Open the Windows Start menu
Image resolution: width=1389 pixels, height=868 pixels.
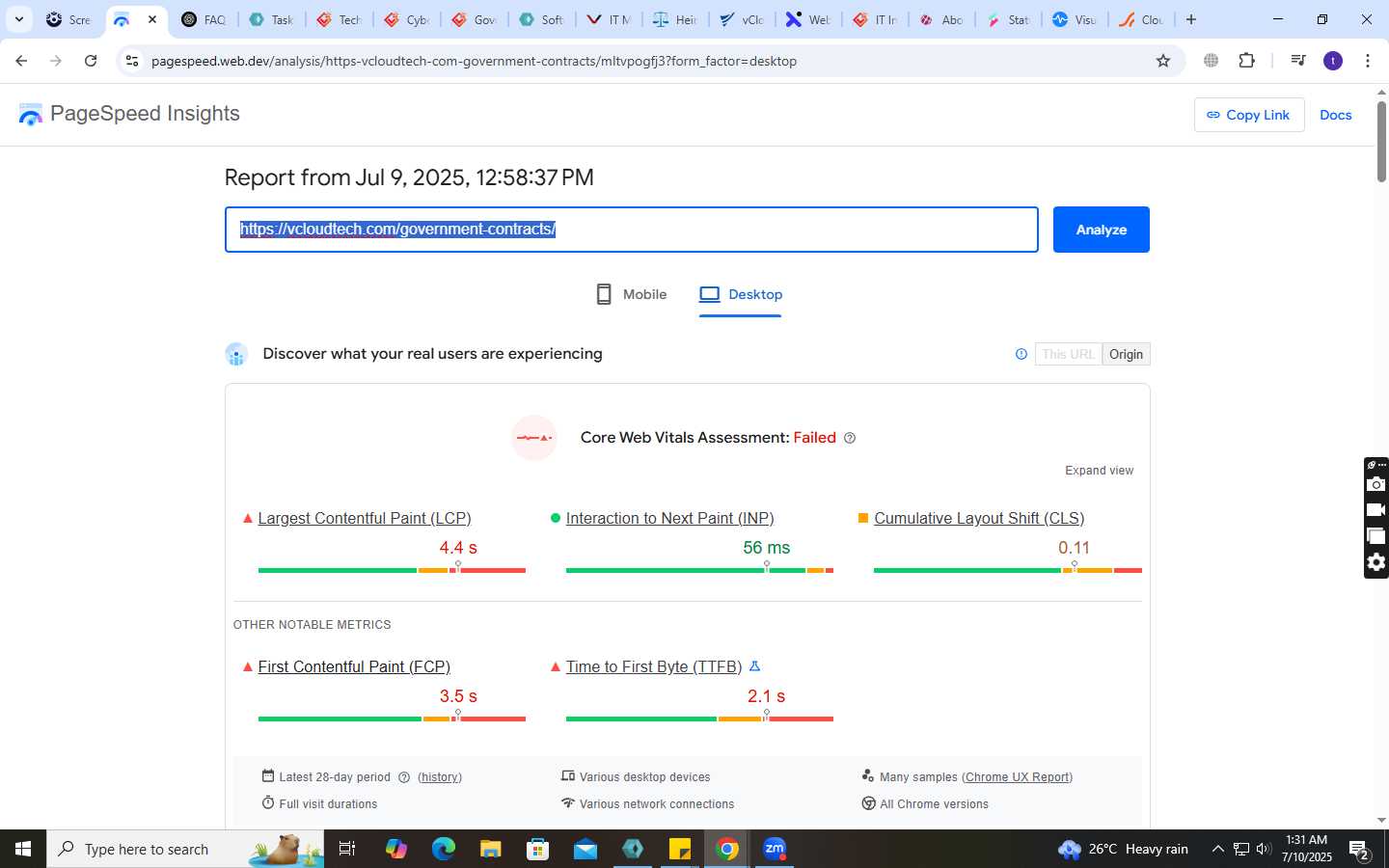(23, 849)
